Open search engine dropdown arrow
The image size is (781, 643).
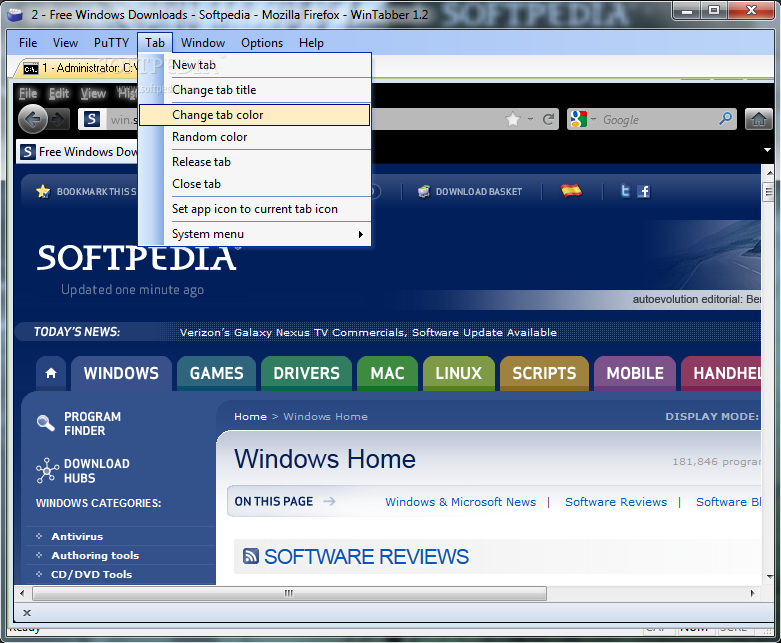[593, 120]
